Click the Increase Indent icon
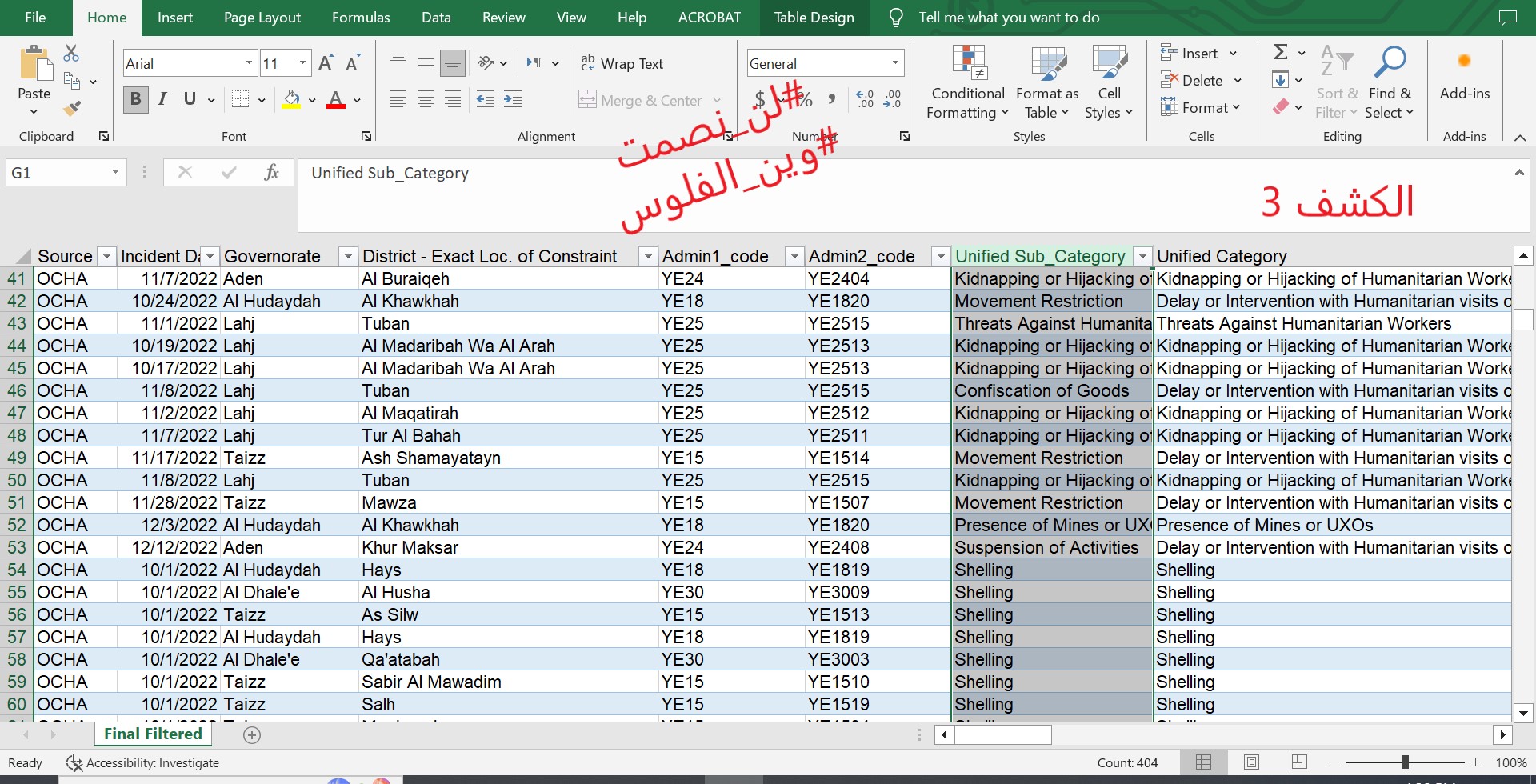The height and width of the screenshot is (784, 1536). coord(513,99)
